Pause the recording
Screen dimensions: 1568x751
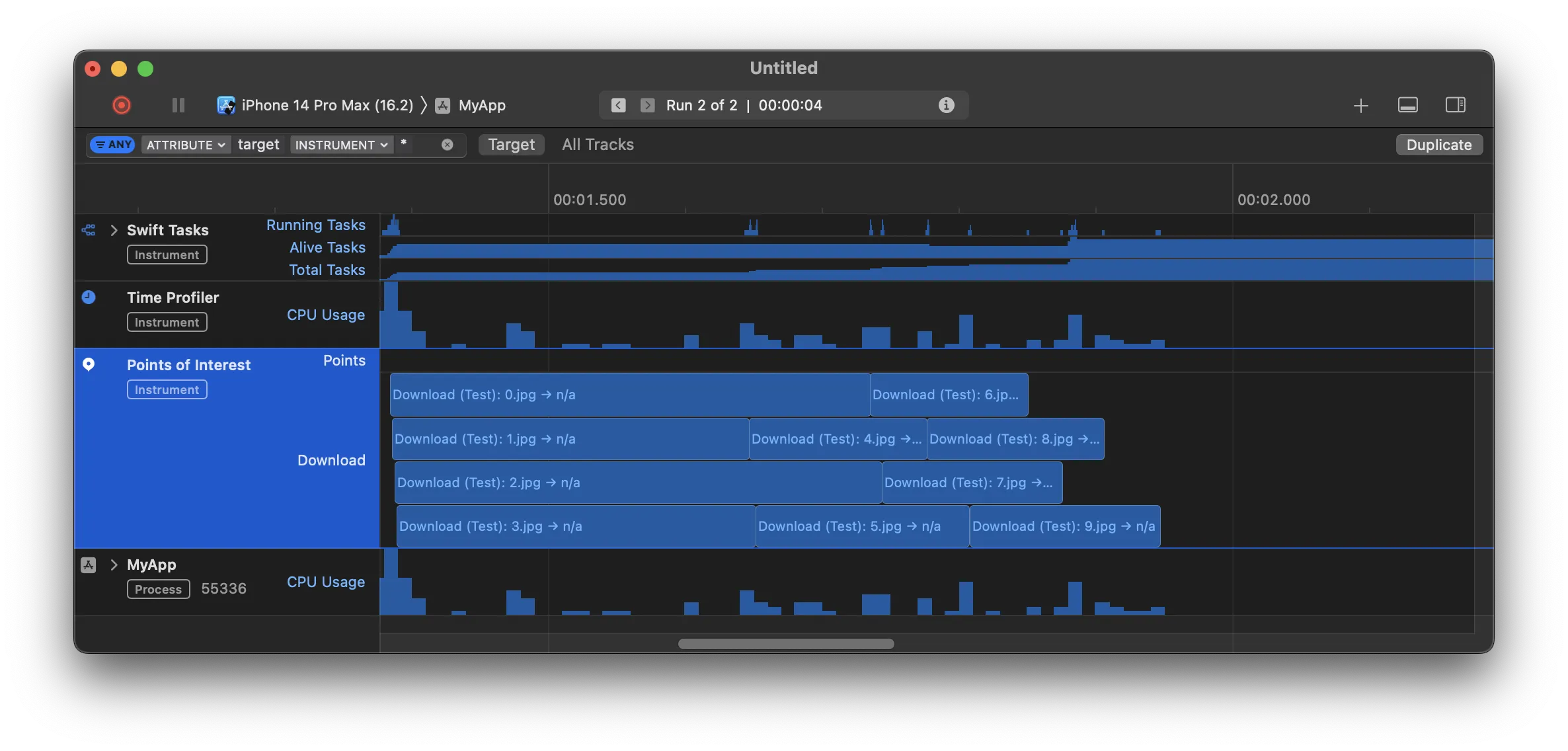(178, 105)
